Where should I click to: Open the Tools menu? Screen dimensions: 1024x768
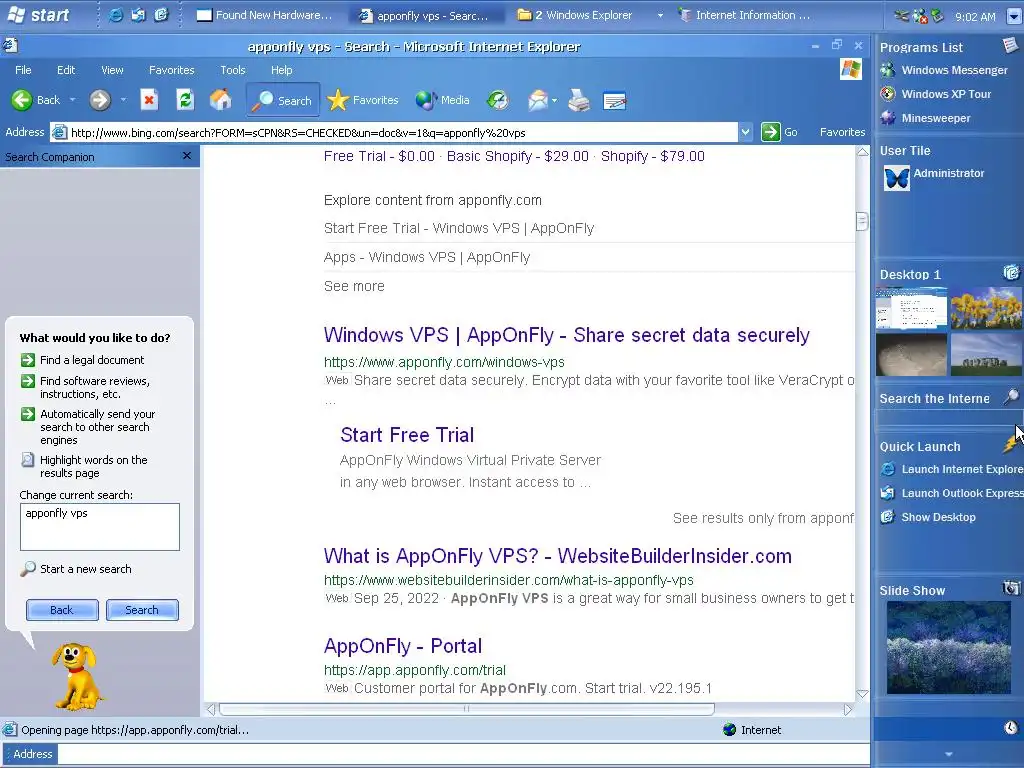pos(232,70)
